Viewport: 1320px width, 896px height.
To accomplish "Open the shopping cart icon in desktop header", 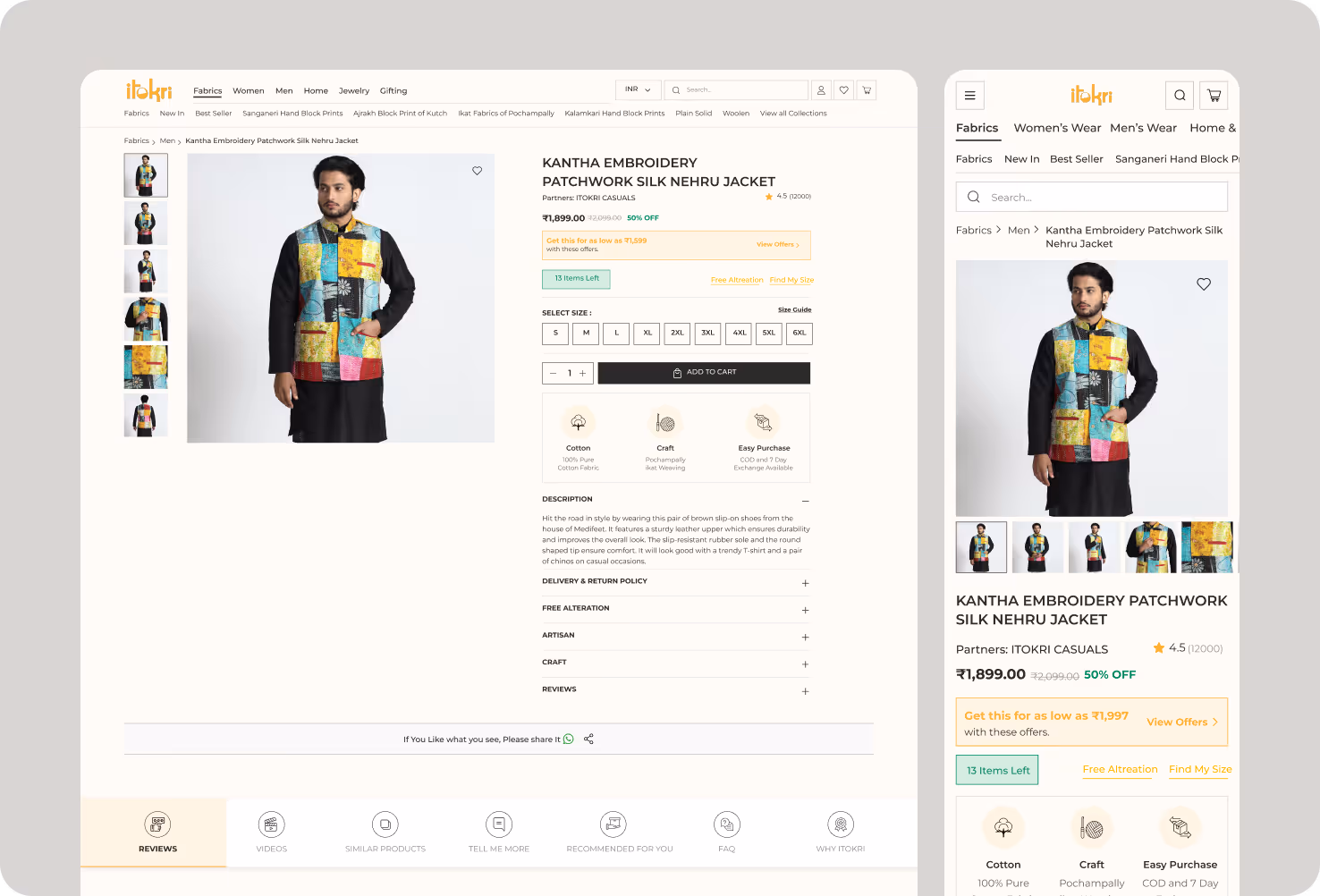I will 867,90.
